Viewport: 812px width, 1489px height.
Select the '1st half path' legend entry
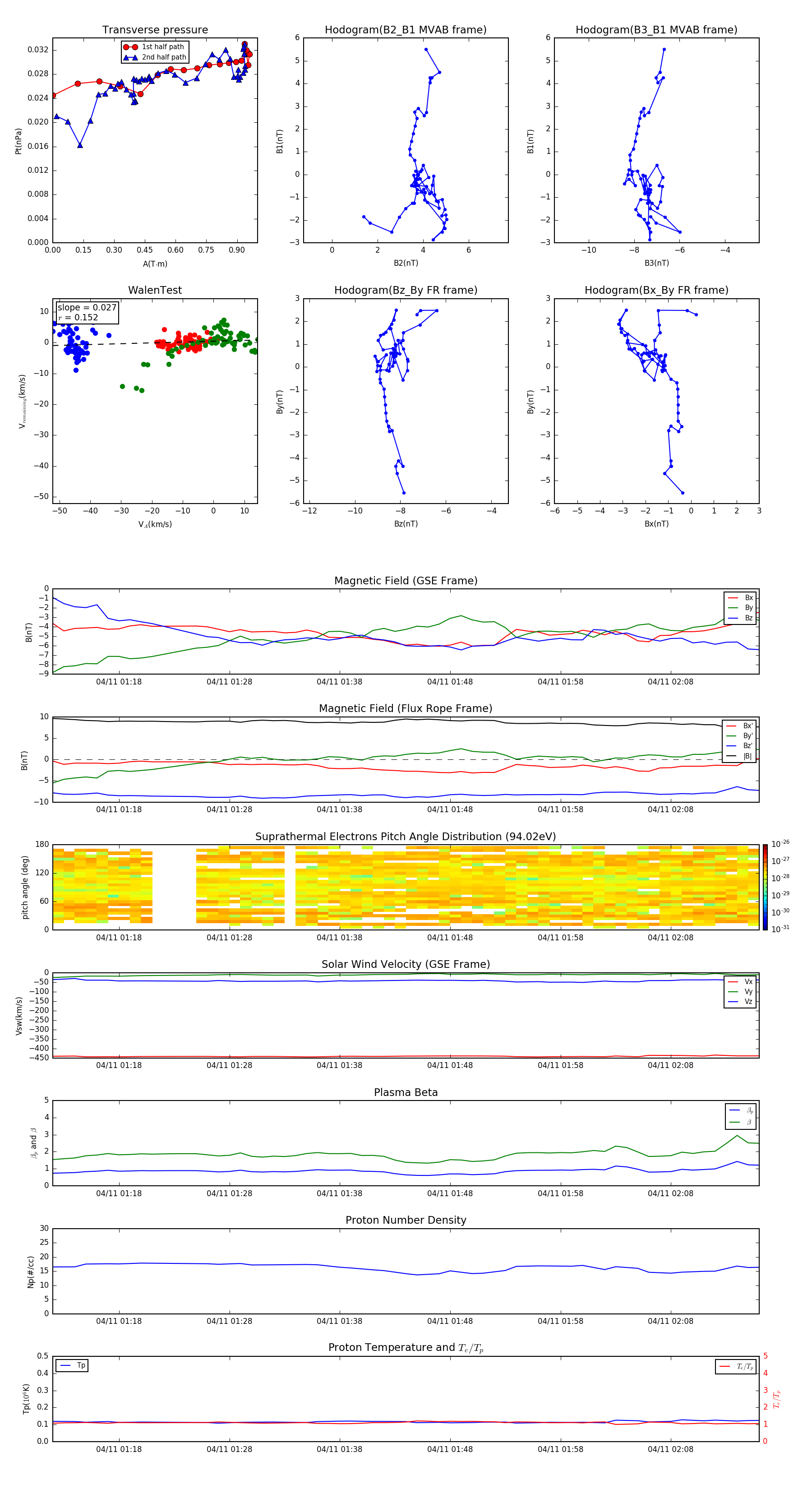click(x=154, y=47)
